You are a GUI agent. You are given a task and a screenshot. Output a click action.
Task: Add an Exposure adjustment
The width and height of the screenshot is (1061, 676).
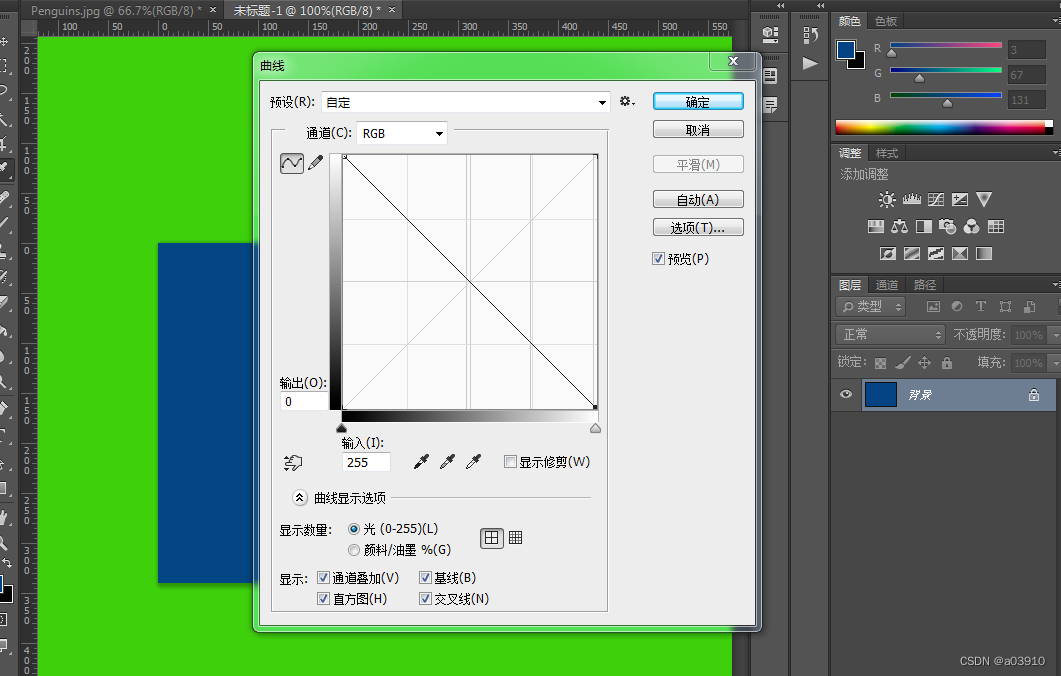[x=960, y=200]
